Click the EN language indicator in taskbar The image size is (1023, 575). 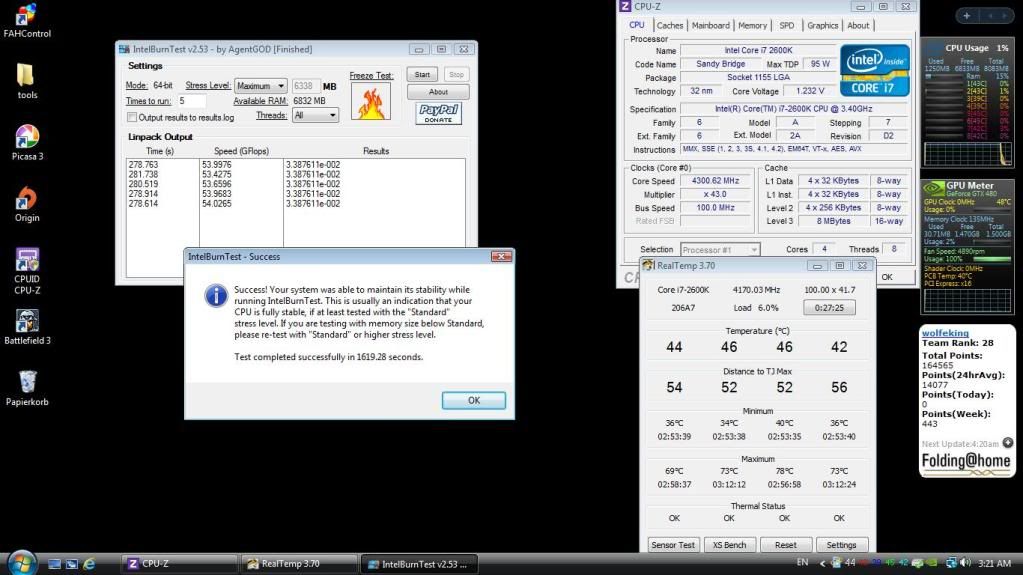[802, 563]
